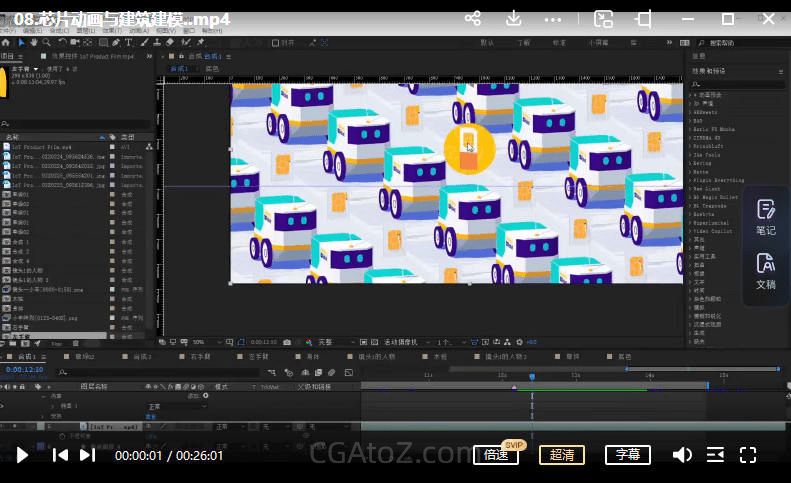791x483 pixels.
Task: Click the play button in the video player
Action: pos(22,455)
